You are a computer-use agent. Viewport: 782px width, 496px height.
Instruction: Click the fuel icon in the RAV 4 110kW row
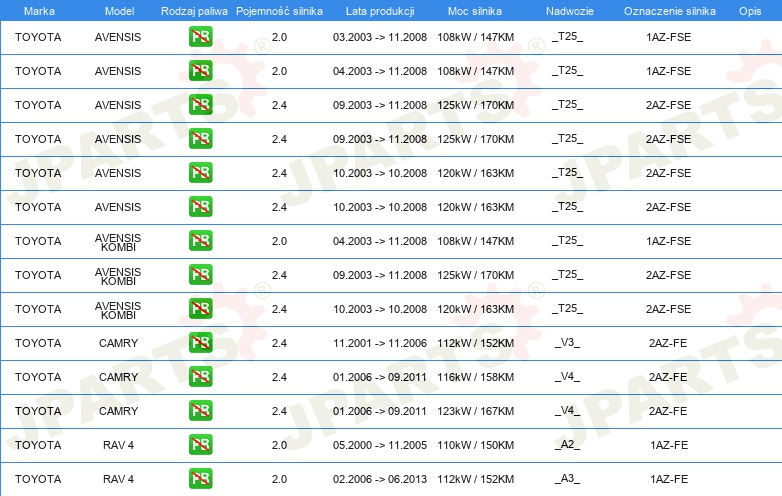[200, 445]
